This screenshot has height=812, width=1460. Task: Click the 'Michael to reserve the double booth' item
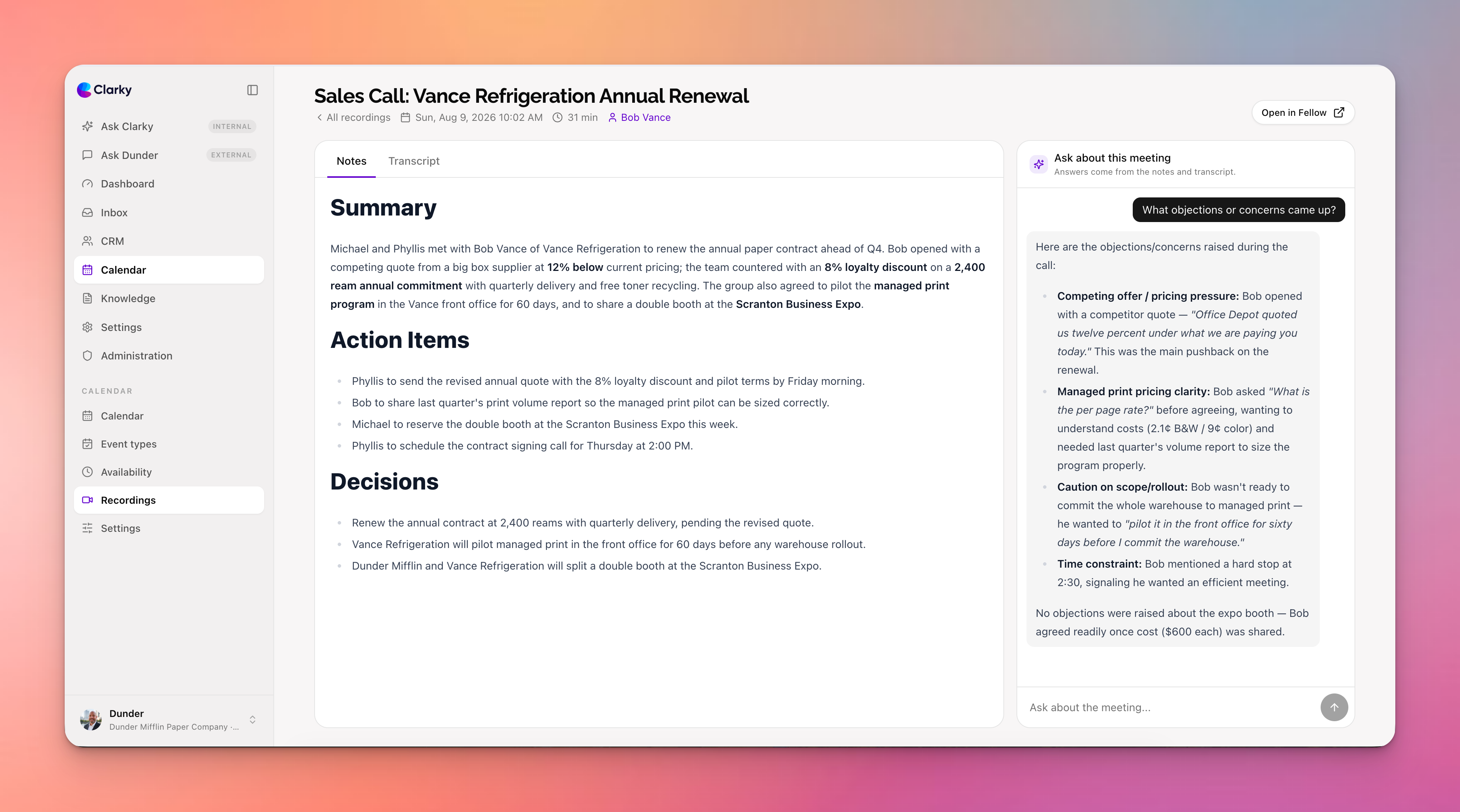click(545, 424)
